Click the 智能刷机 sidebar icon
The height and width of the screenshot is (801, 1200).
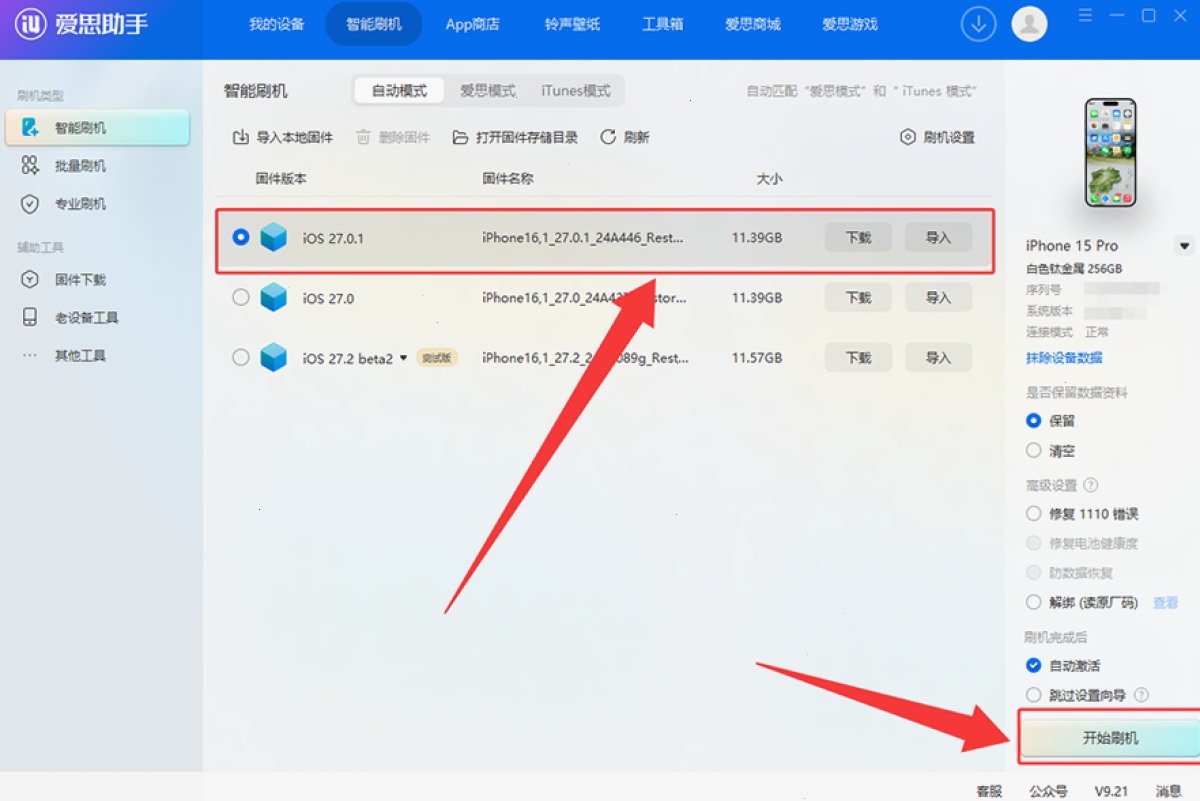pos(30,128)
